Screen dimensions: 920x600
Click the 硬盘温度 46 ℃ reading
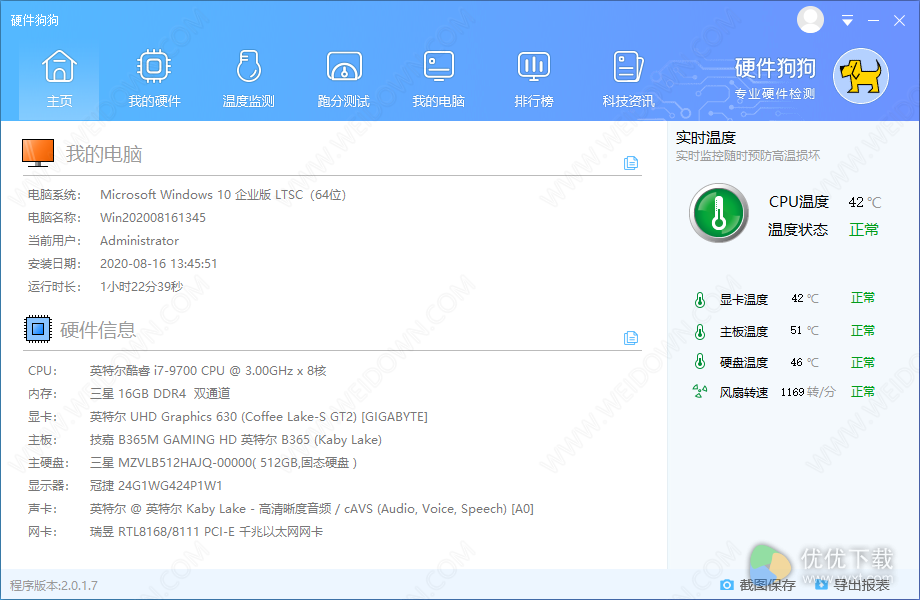[x=804, y=362]
